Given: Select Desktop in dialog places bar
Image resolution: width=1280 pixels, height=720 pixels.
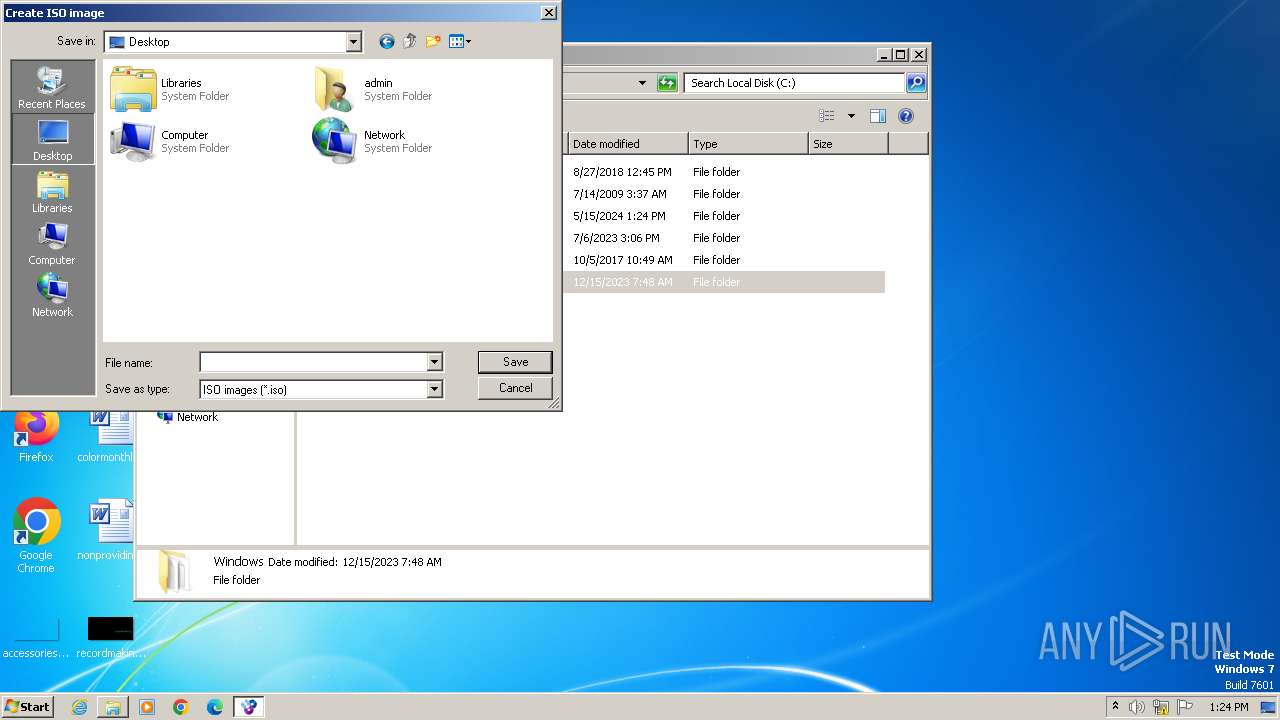Looking at the screenshot, I should (52, 139).
